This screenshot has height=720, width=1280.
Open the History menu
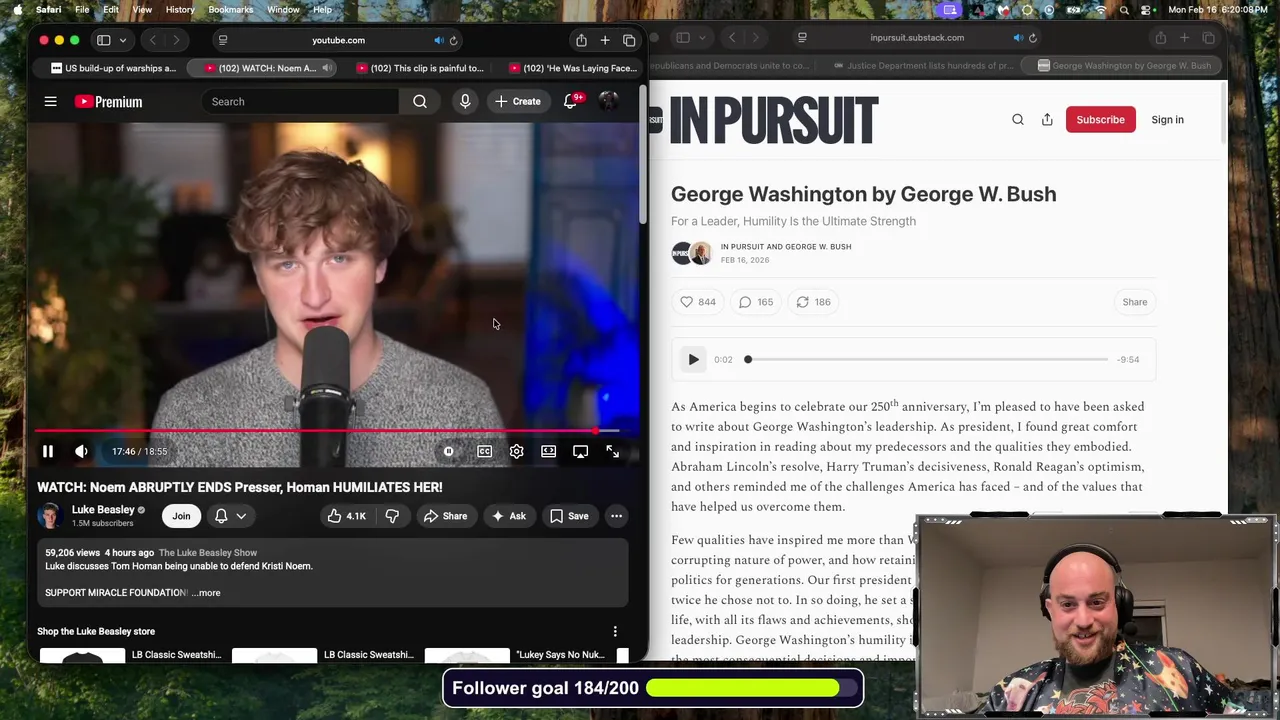coord(180,10)
